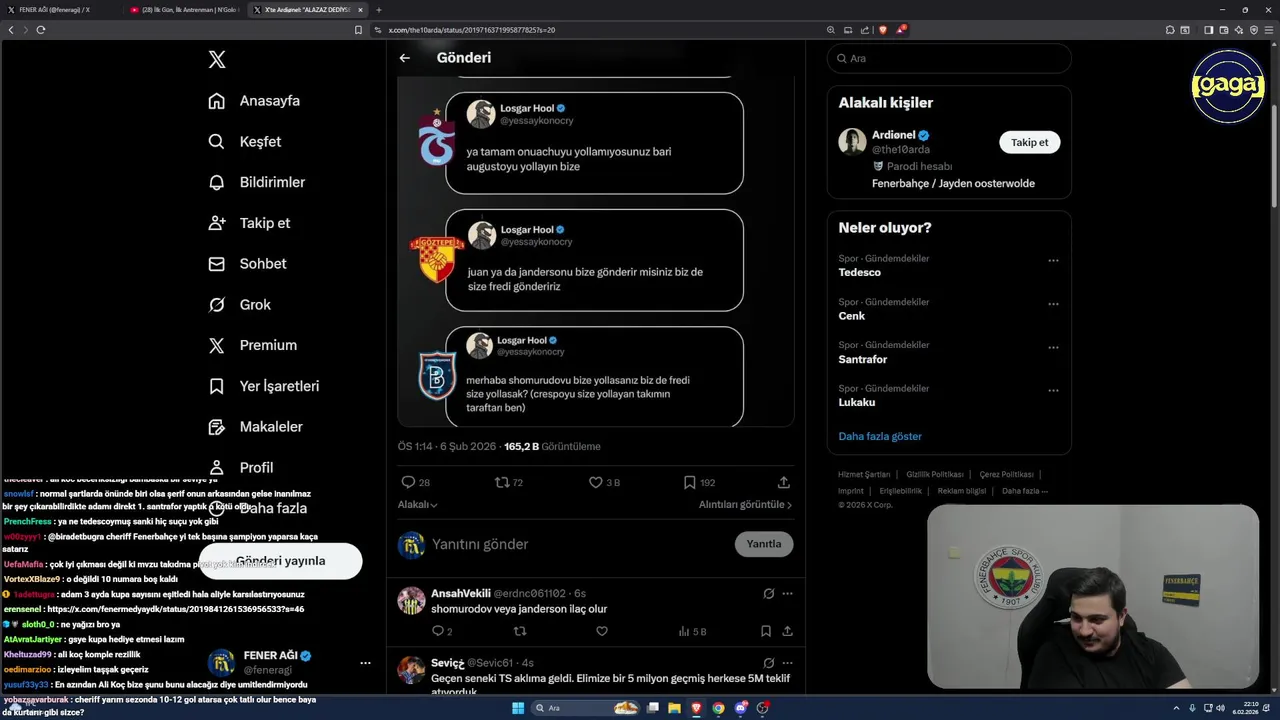Open the Premium page
The width and height of the screenshot is (1280, 720).
pyautogui.click(x=252, y=345)
